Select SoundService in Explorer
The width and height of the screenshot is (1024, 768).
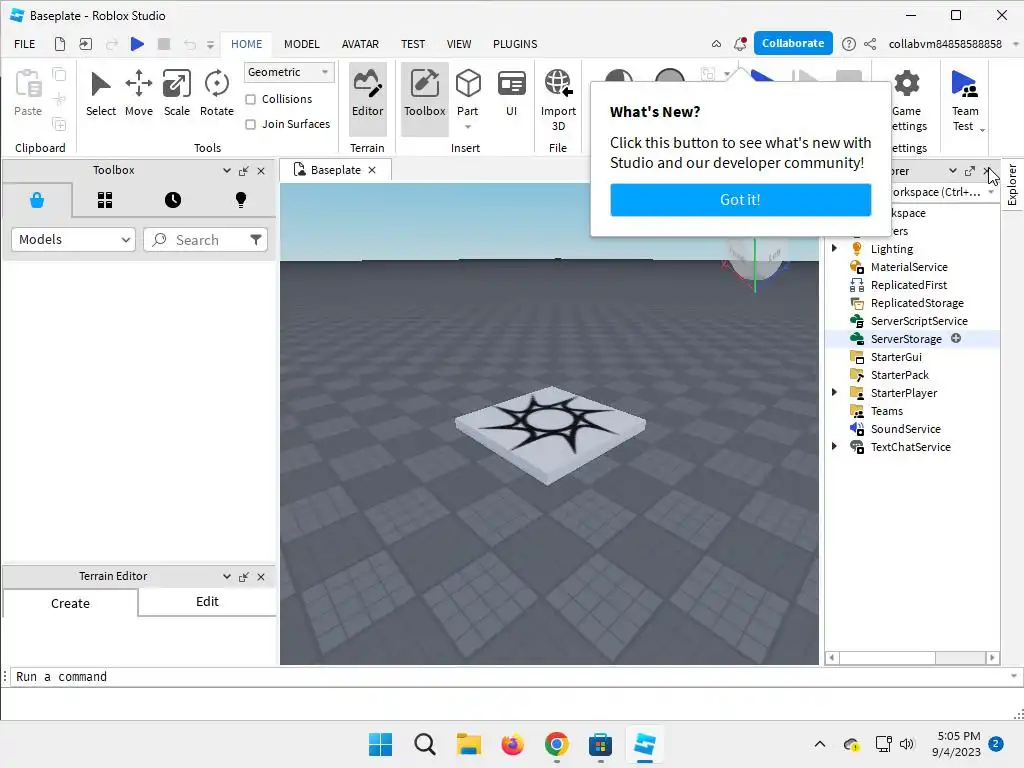pos(905,429)
